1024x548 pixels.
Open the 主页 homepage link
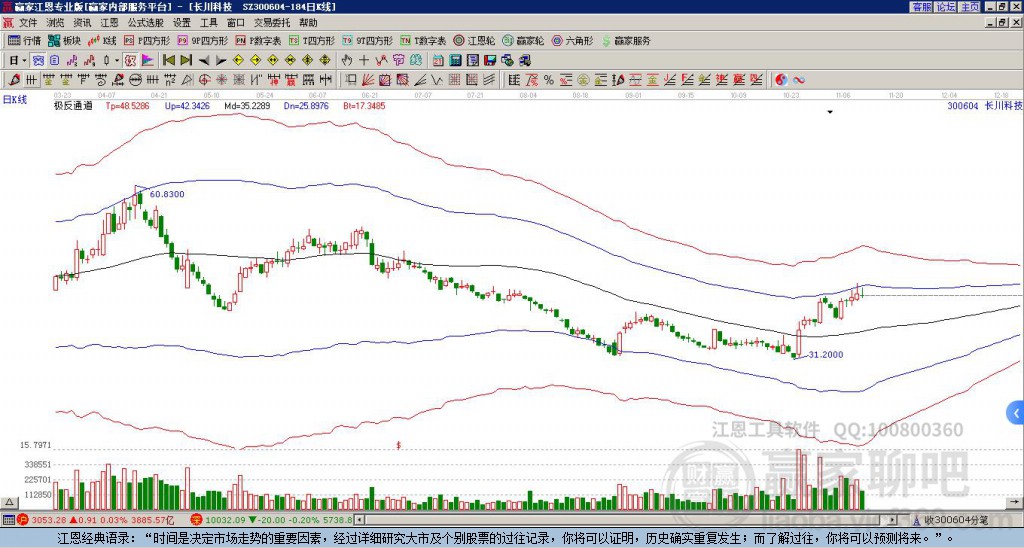(x=970, y=7)
